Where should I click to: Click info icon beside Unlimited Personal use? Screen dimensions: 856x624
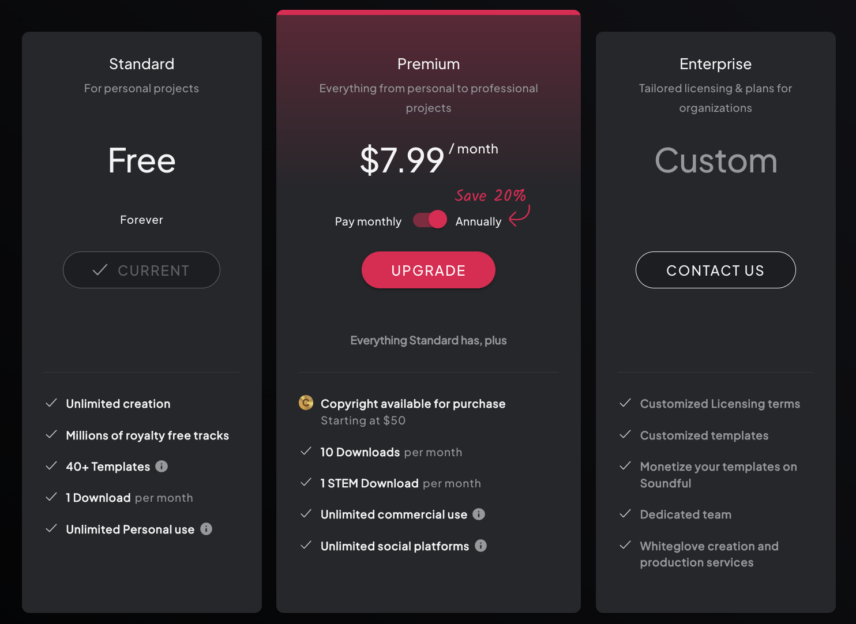point(206,529)
